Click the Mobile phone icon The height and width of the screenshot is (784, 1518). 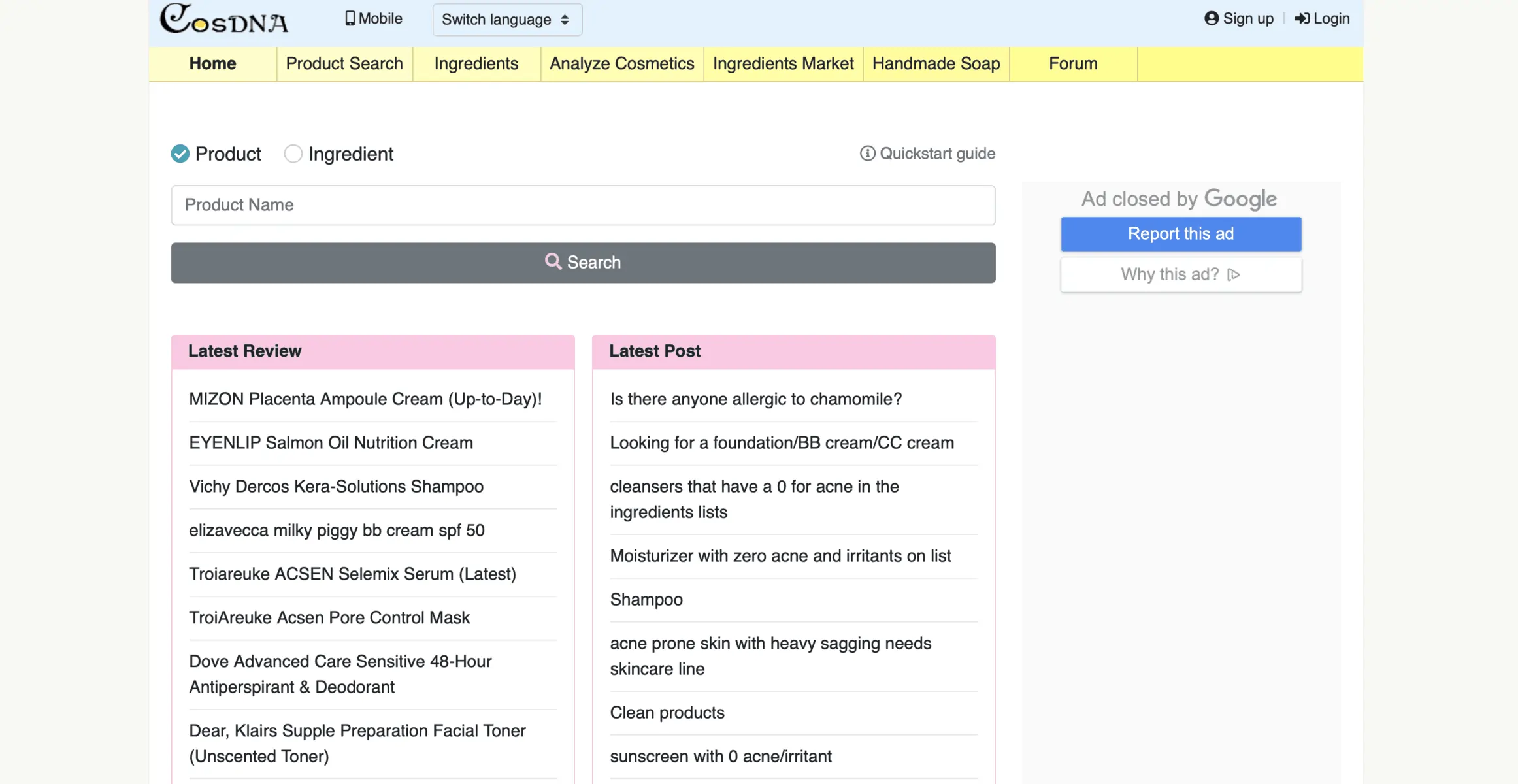(350, 19)
